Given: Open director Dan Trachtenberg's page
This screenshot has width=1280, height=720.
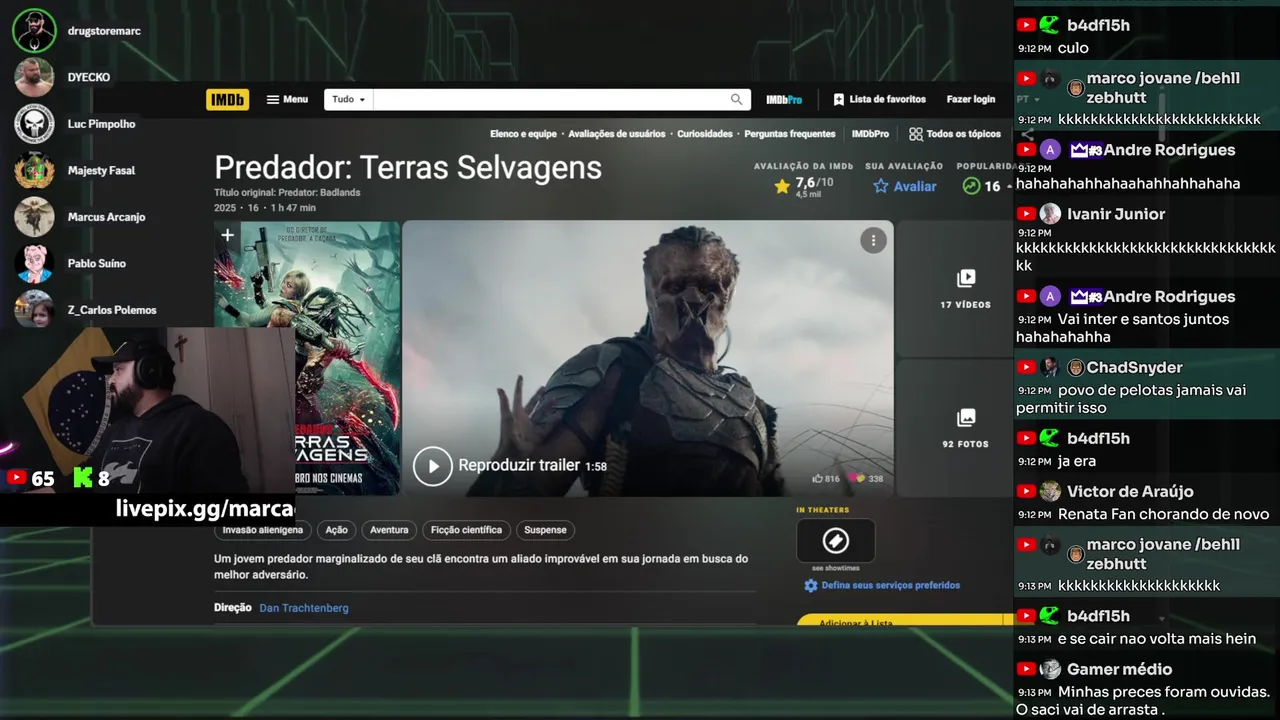Looking at the screenshot, I should tap(304, 608).
